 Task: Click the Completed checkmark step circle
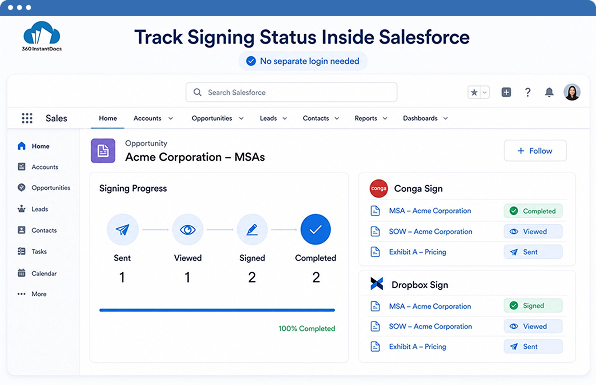coord(315,230)
